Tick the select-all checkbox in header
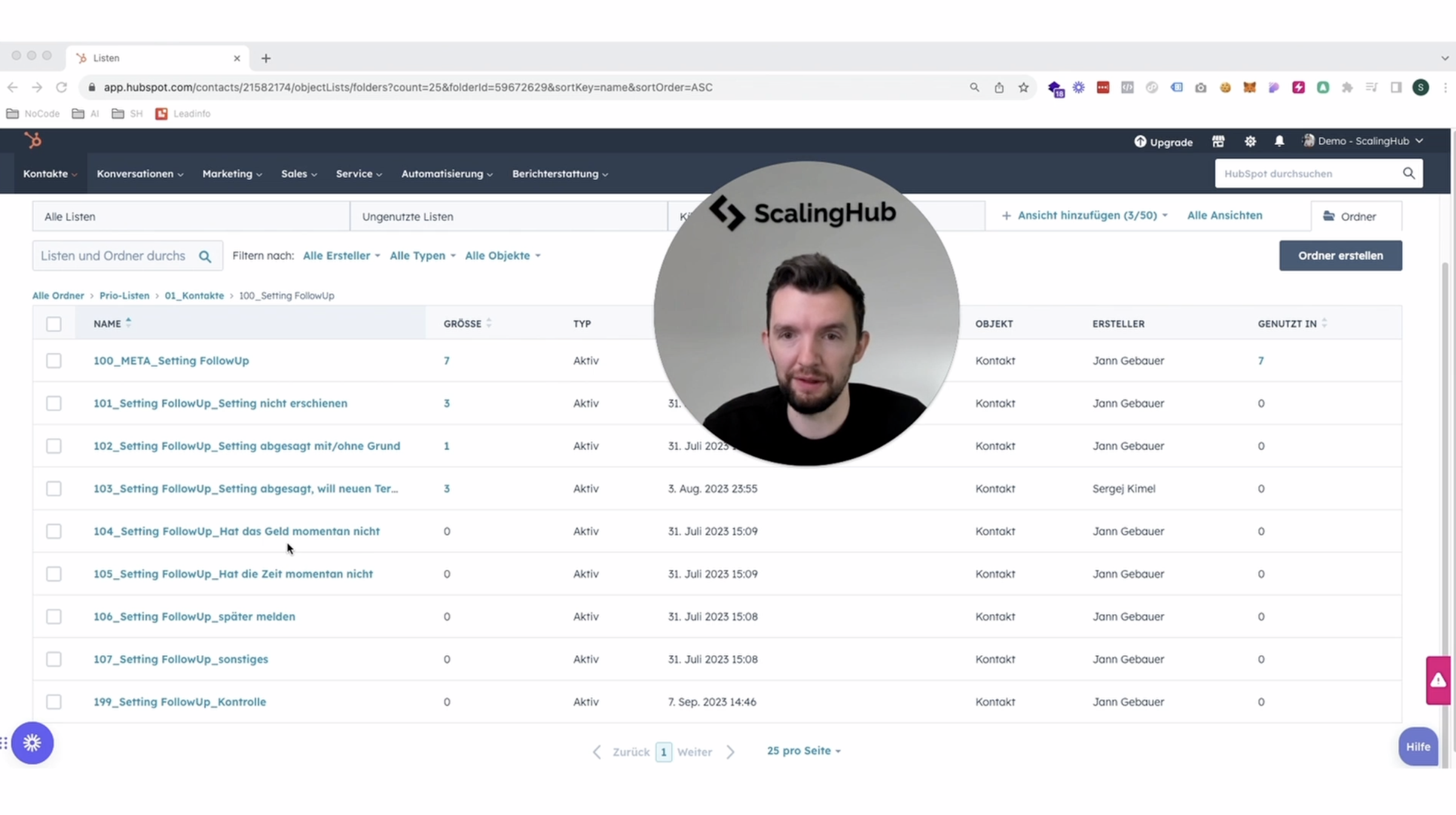This screenshot has width=1456, height=815. [54, 324]
